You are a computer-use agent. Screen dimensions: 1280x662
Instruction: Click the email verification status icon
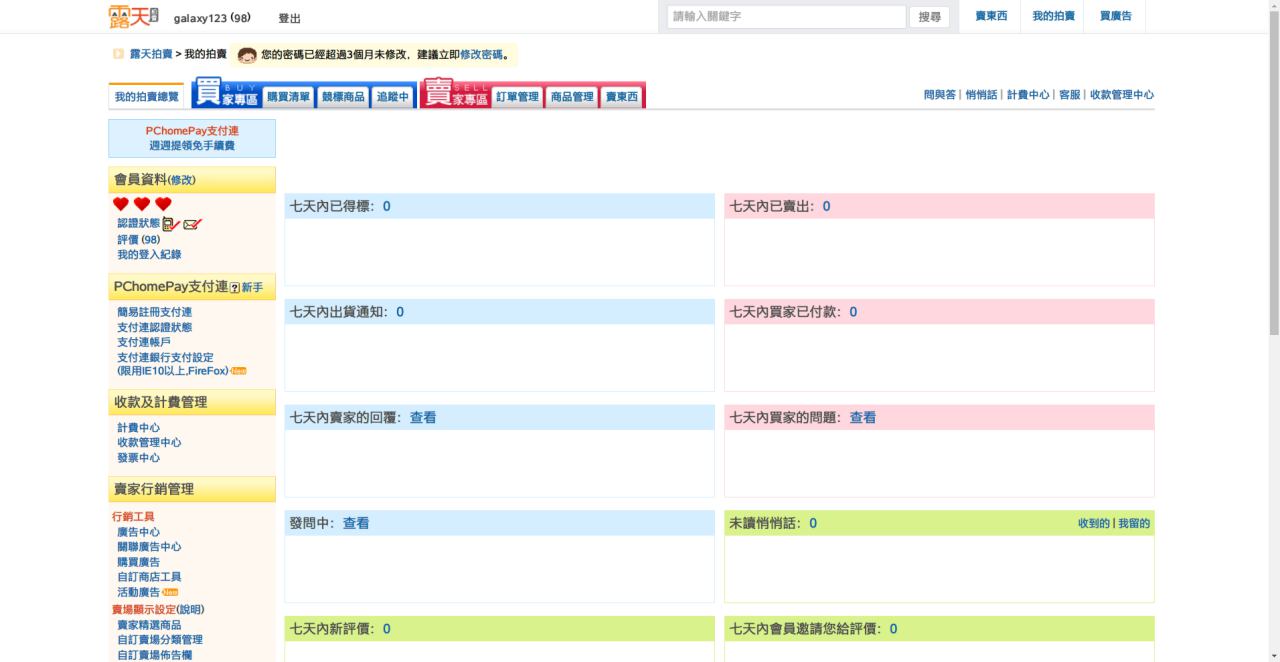pos(192,224)
